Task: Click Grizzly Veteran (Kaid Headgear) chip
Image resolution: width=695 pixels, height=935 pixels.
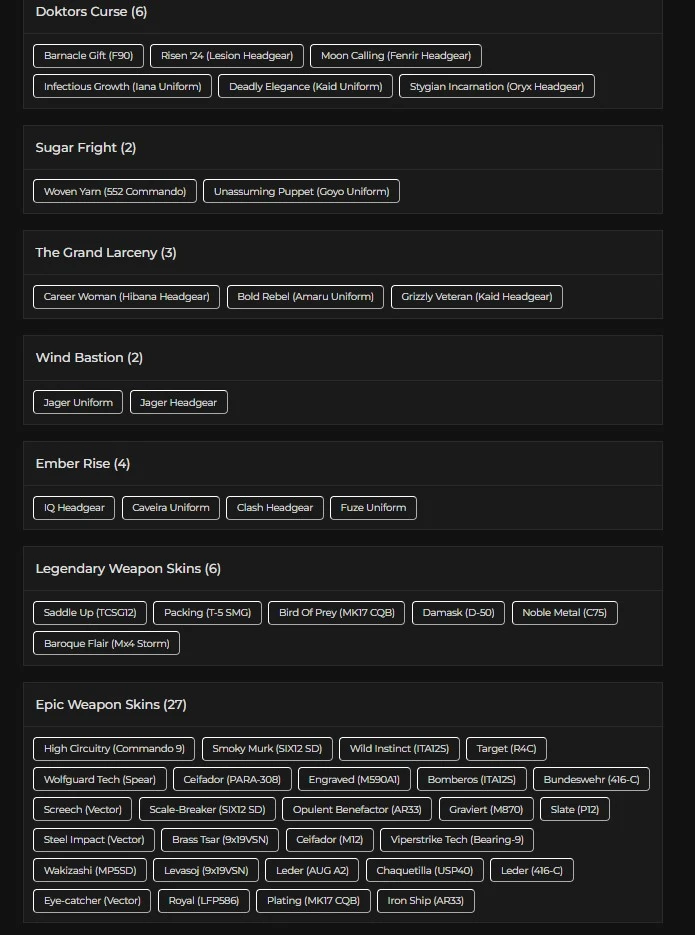Action: tap(476, 297)
